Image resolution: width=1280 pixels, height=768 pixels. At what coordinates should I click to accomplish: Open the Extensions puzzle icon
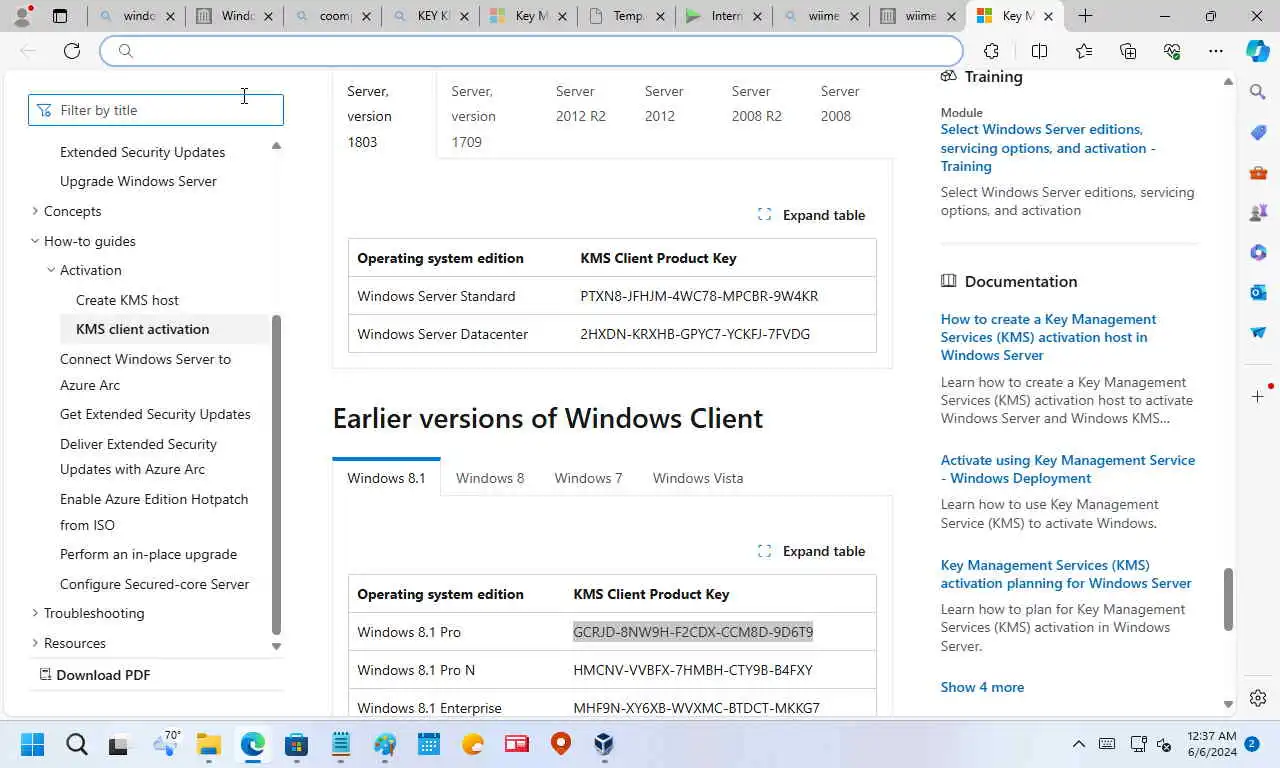point(991,51)
